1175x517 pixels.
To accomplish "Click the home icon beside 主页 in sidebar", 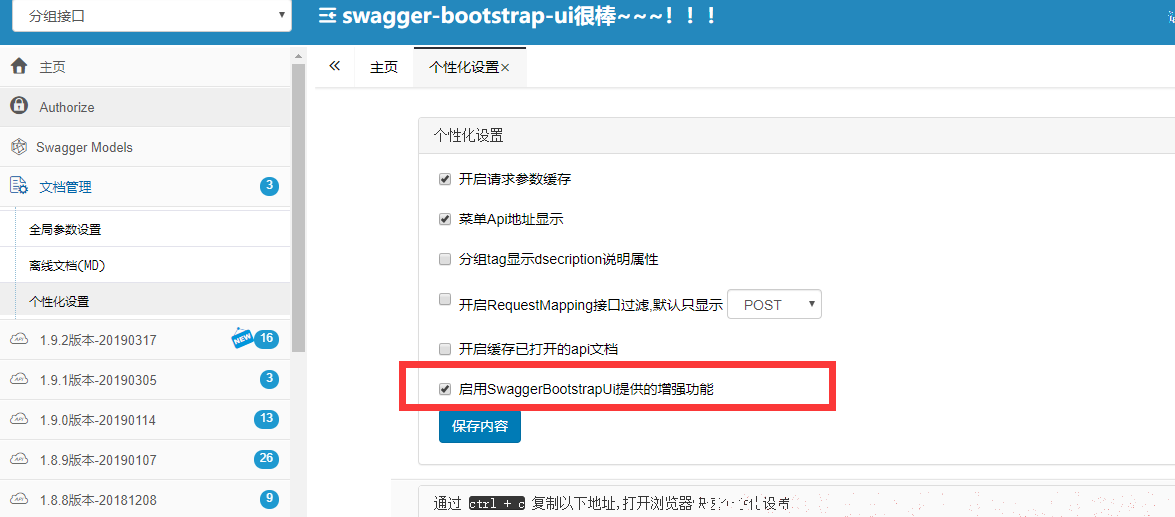I will [19, 66].
